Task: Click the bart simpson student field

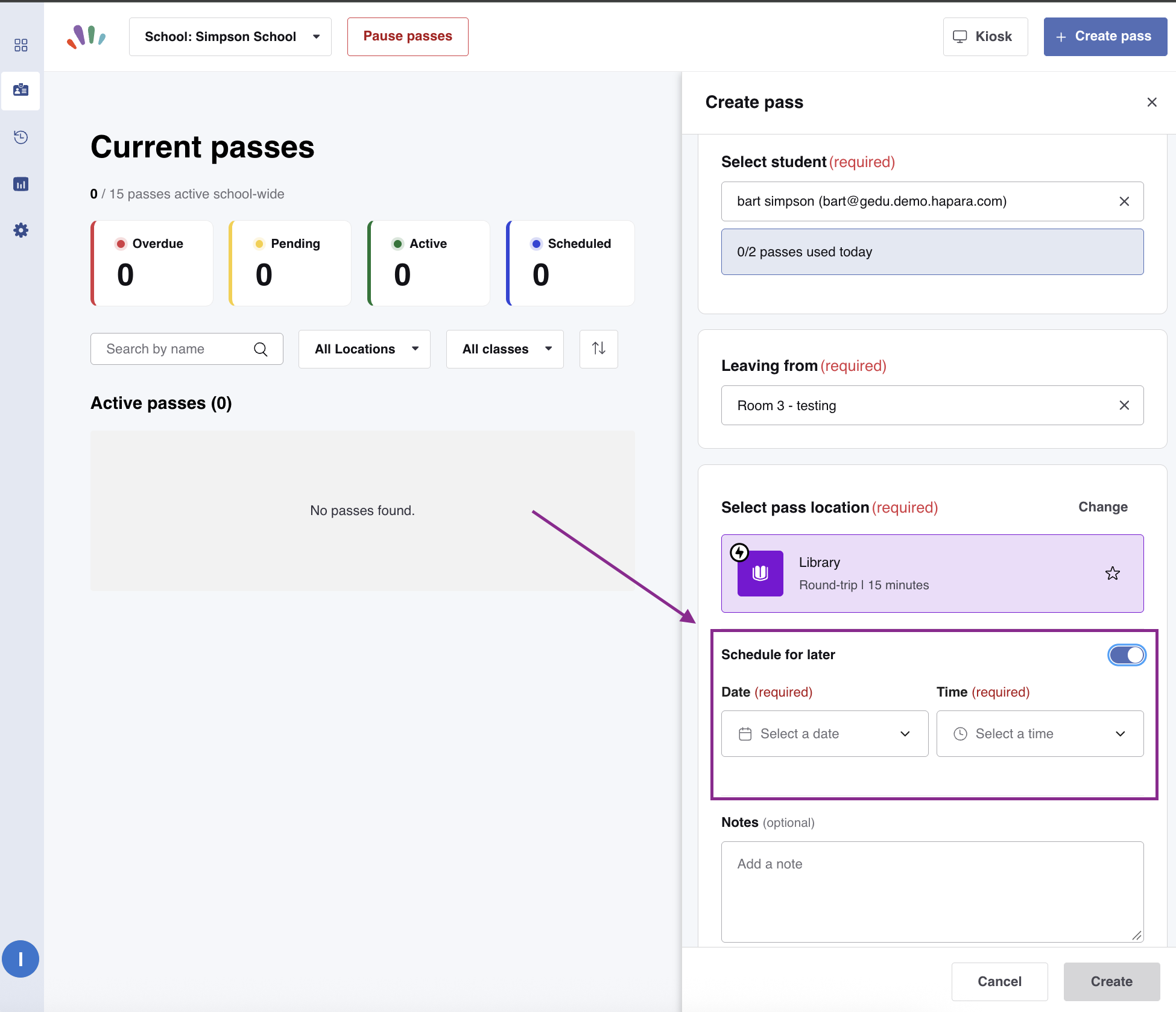Action: (932, 201)
